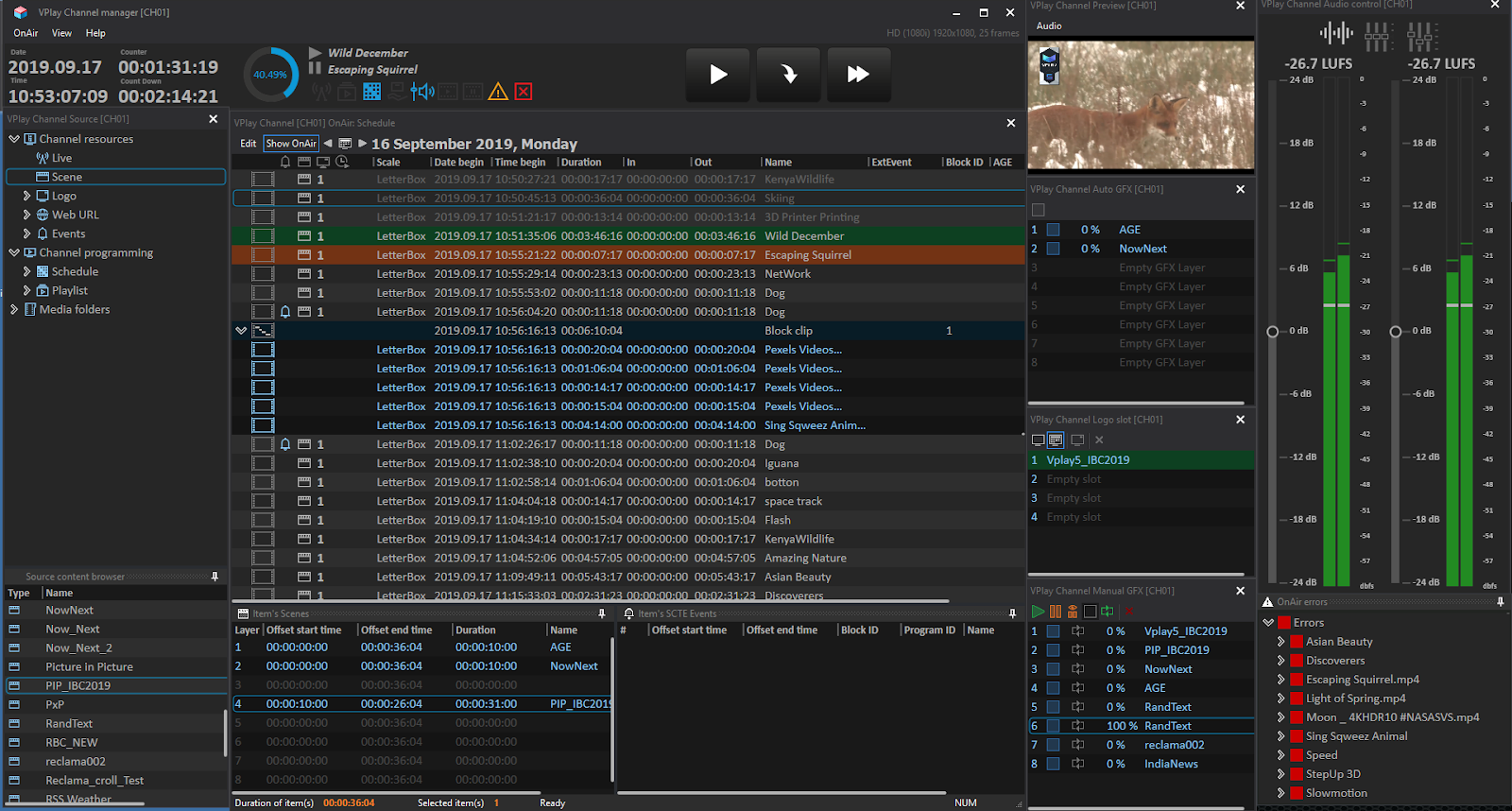
Task: Click the large Play transport button
Action: click(718, 75)
